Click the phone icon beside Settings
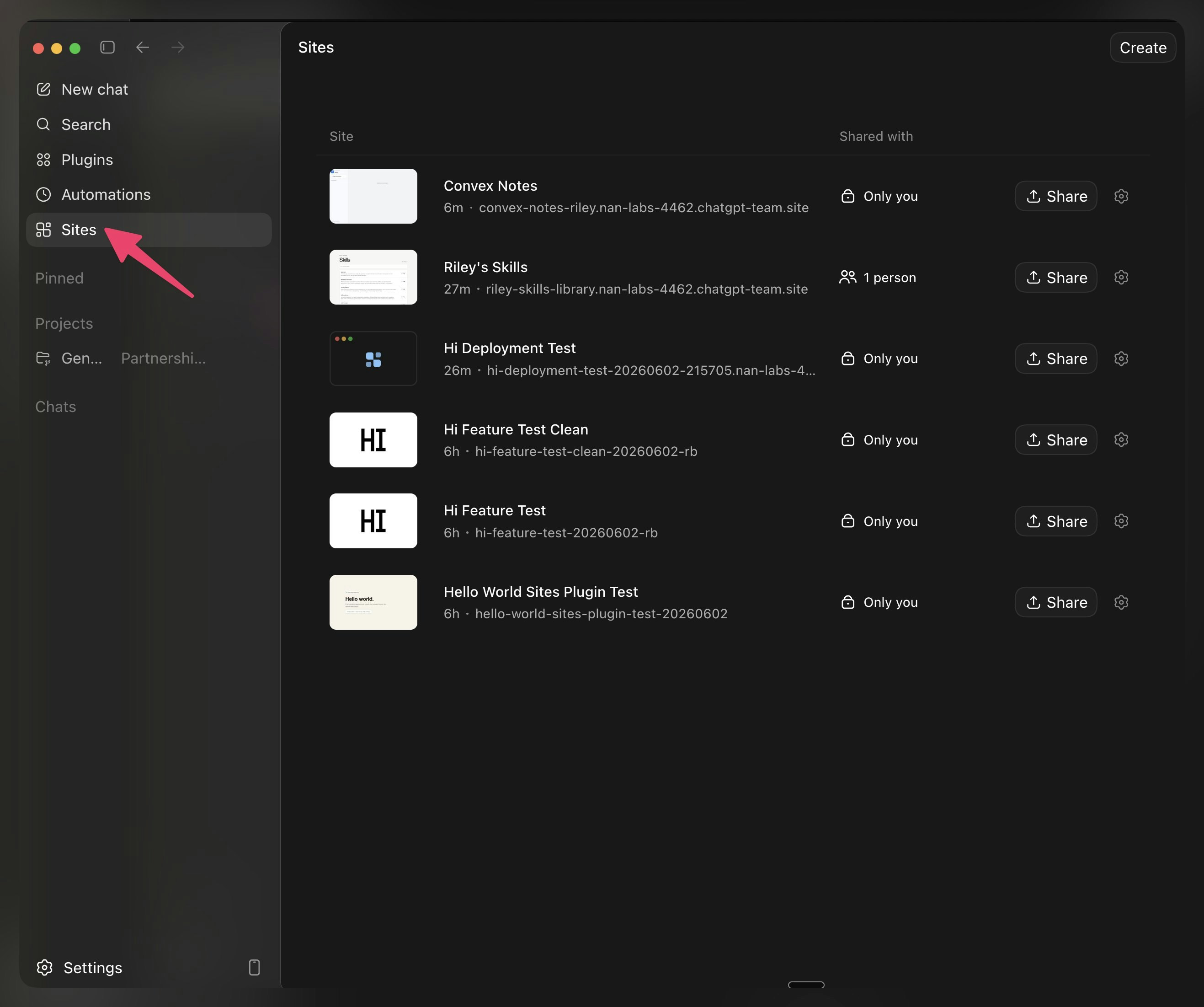 tap(255, 967)
